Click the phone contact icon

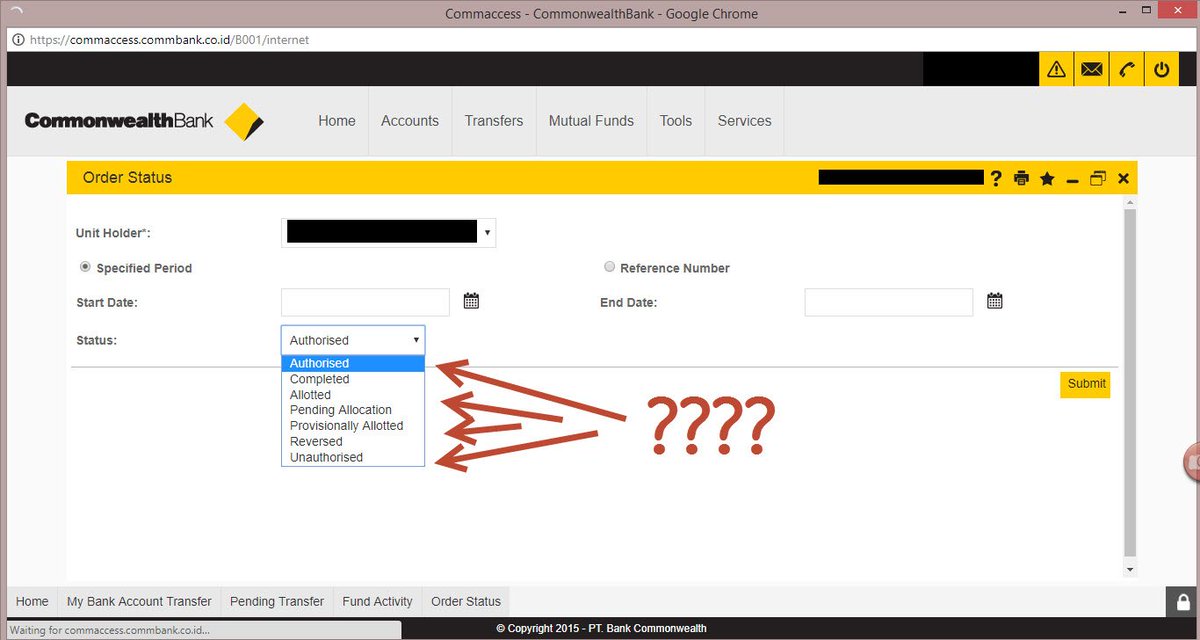pos(1126,69)
